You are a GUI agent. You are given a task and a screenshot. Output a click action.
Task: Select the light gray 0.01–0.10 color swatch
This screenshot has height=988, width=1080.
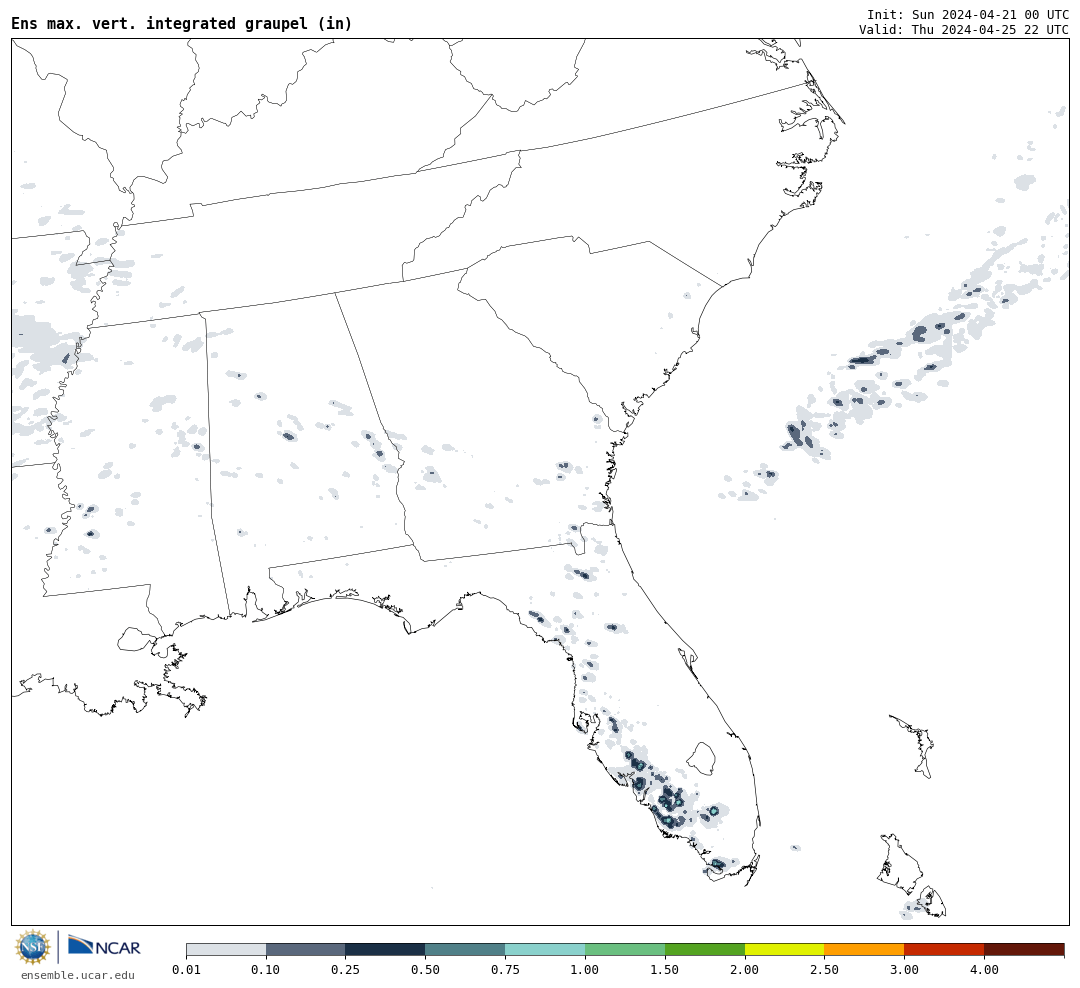[226, 949]
